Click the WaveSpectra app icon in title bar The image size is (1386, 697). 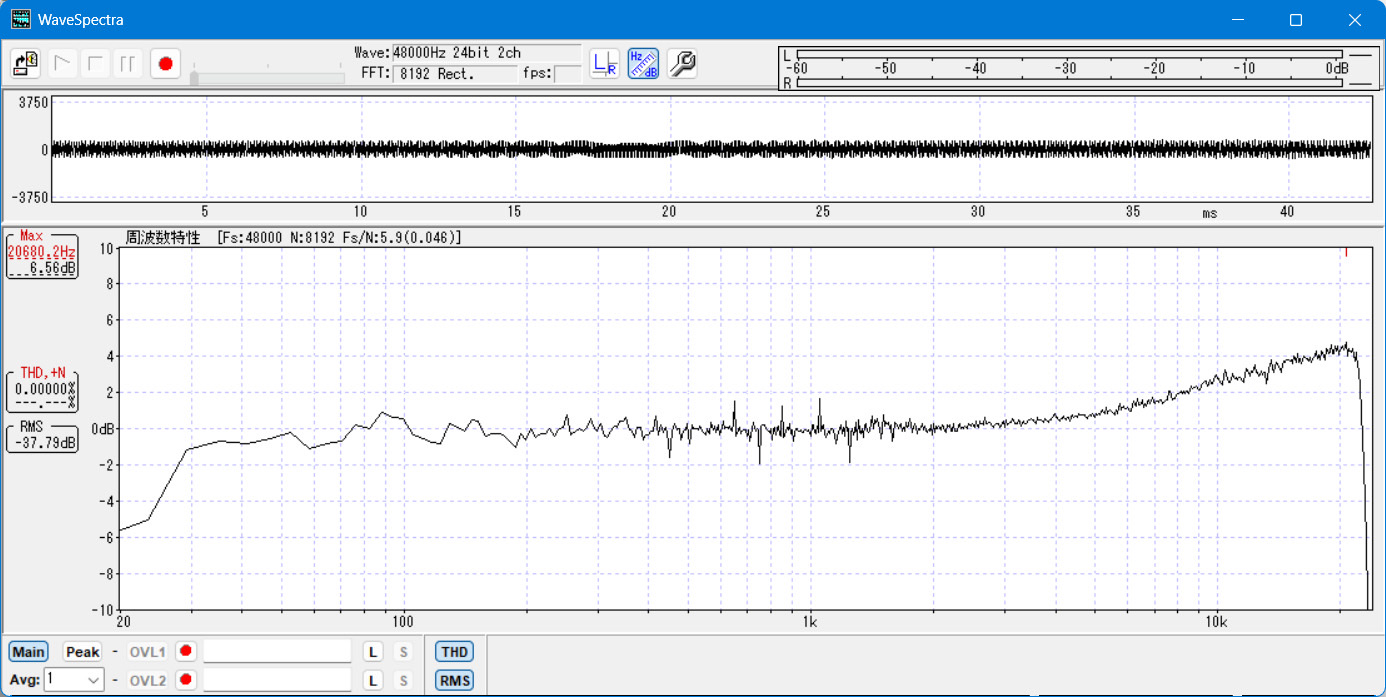20,19
